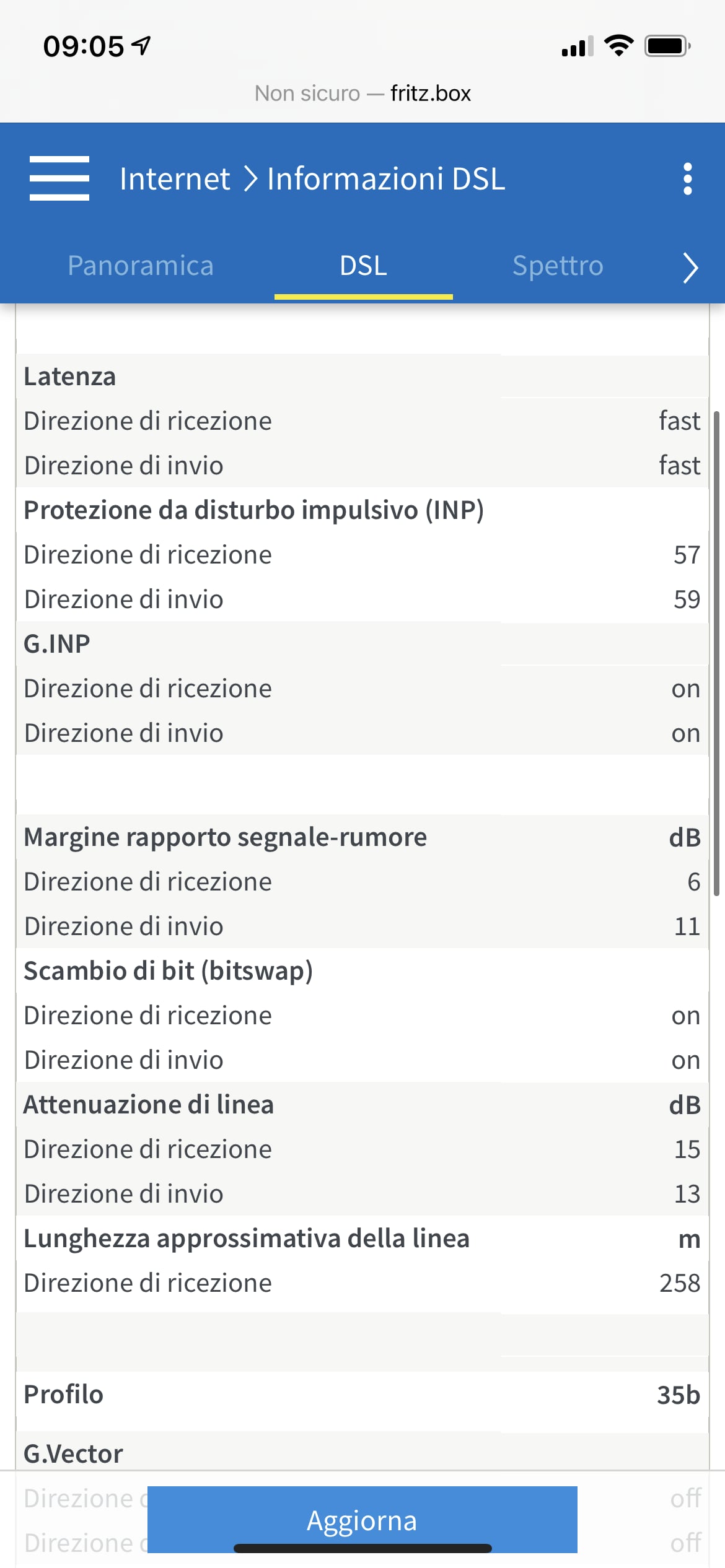Go to Internet in the breadcrumb
725x1568 pixels.
point(175,179)
